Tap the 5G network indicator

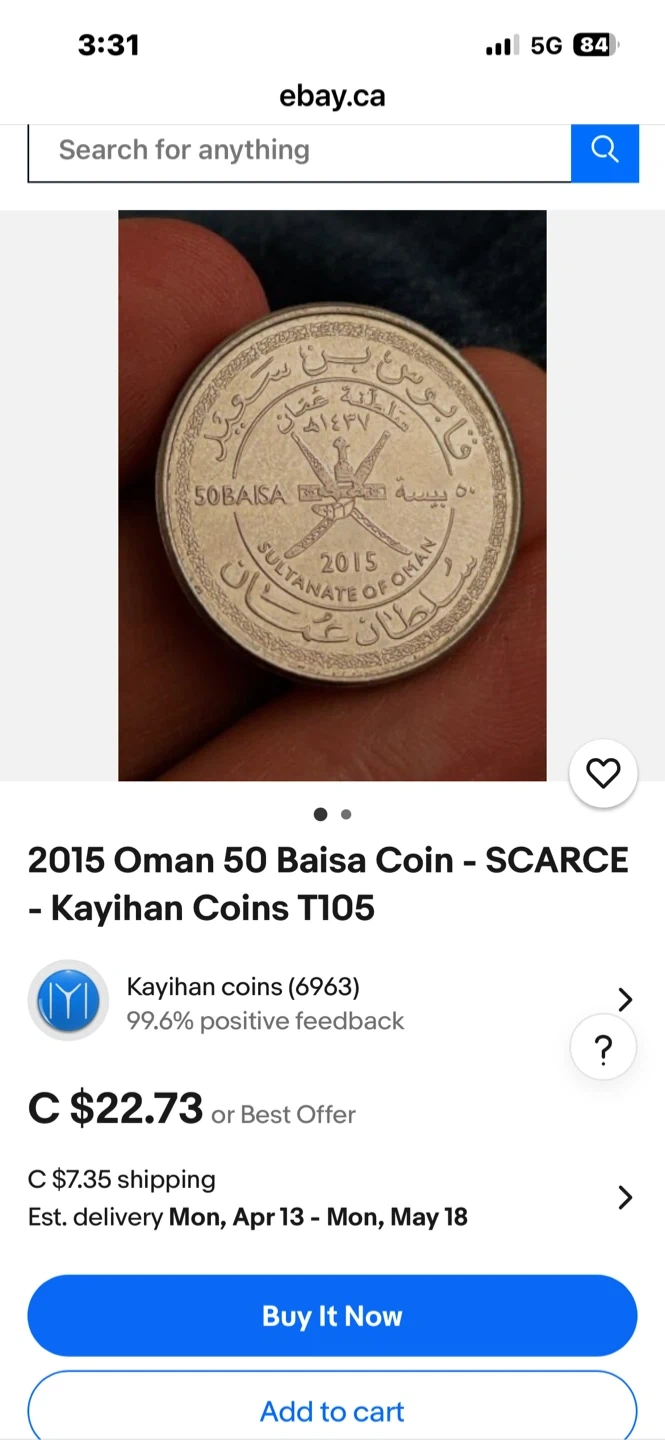click(x=546, y=45)
